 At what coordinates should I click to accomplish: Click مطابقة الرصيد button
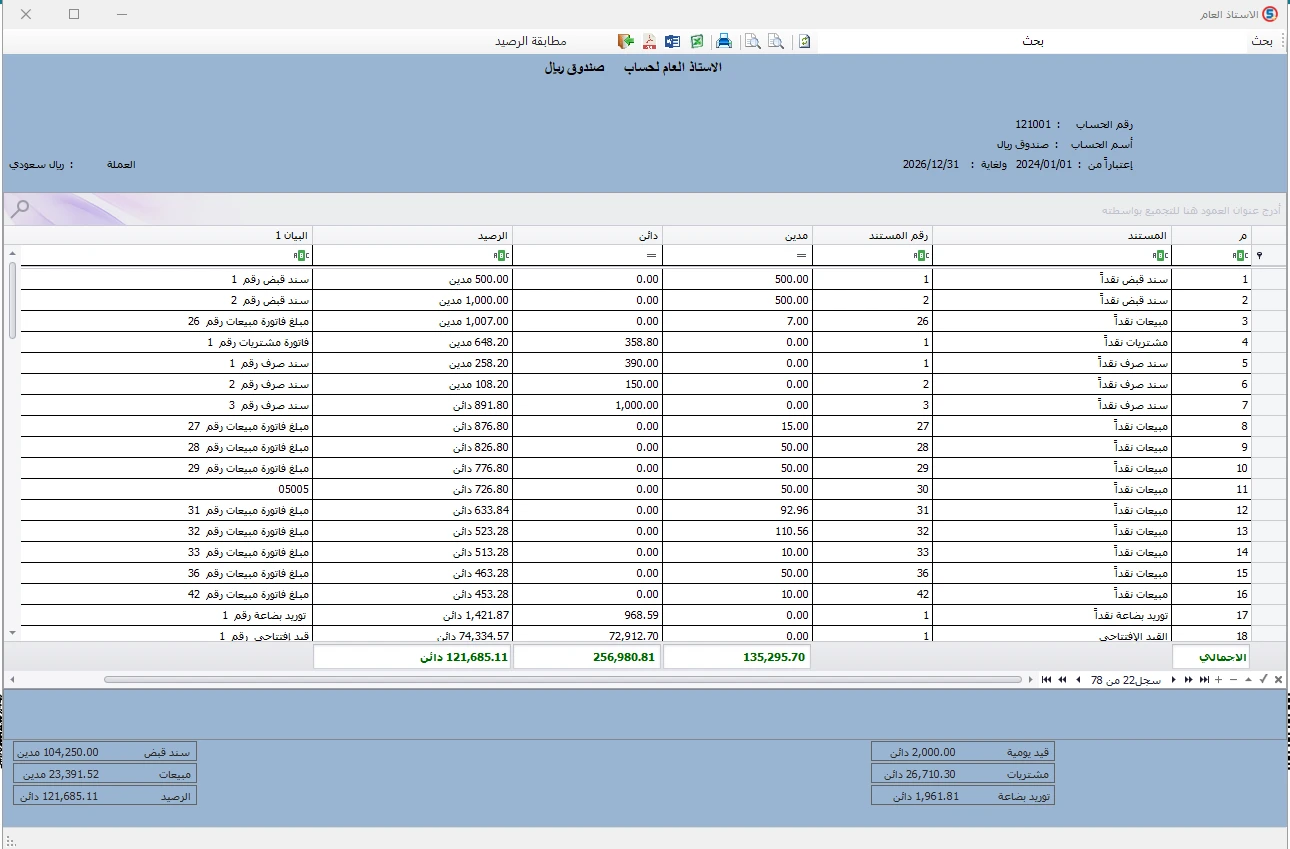pos(530,41)
